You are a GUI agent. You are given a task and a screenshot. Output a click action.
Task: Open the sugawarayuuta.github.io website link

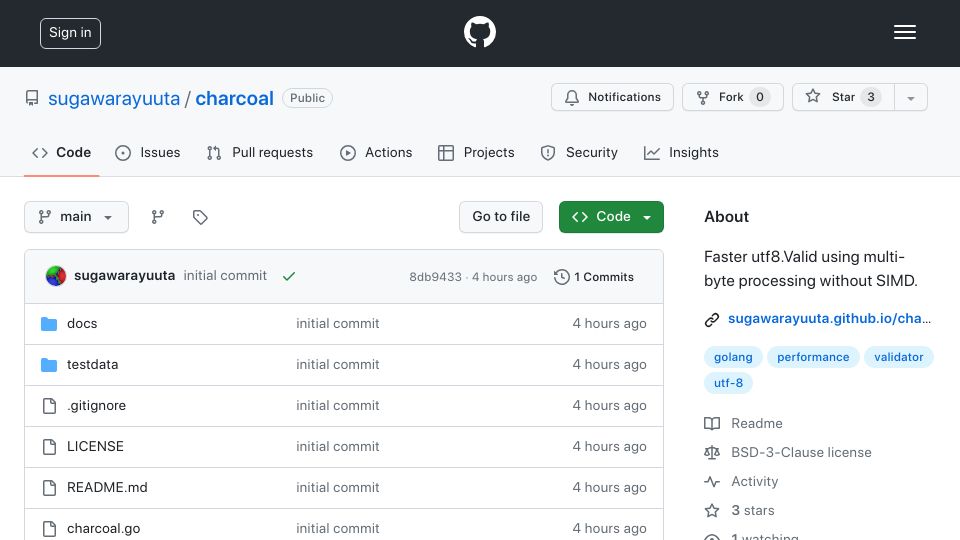pos(829,318)
